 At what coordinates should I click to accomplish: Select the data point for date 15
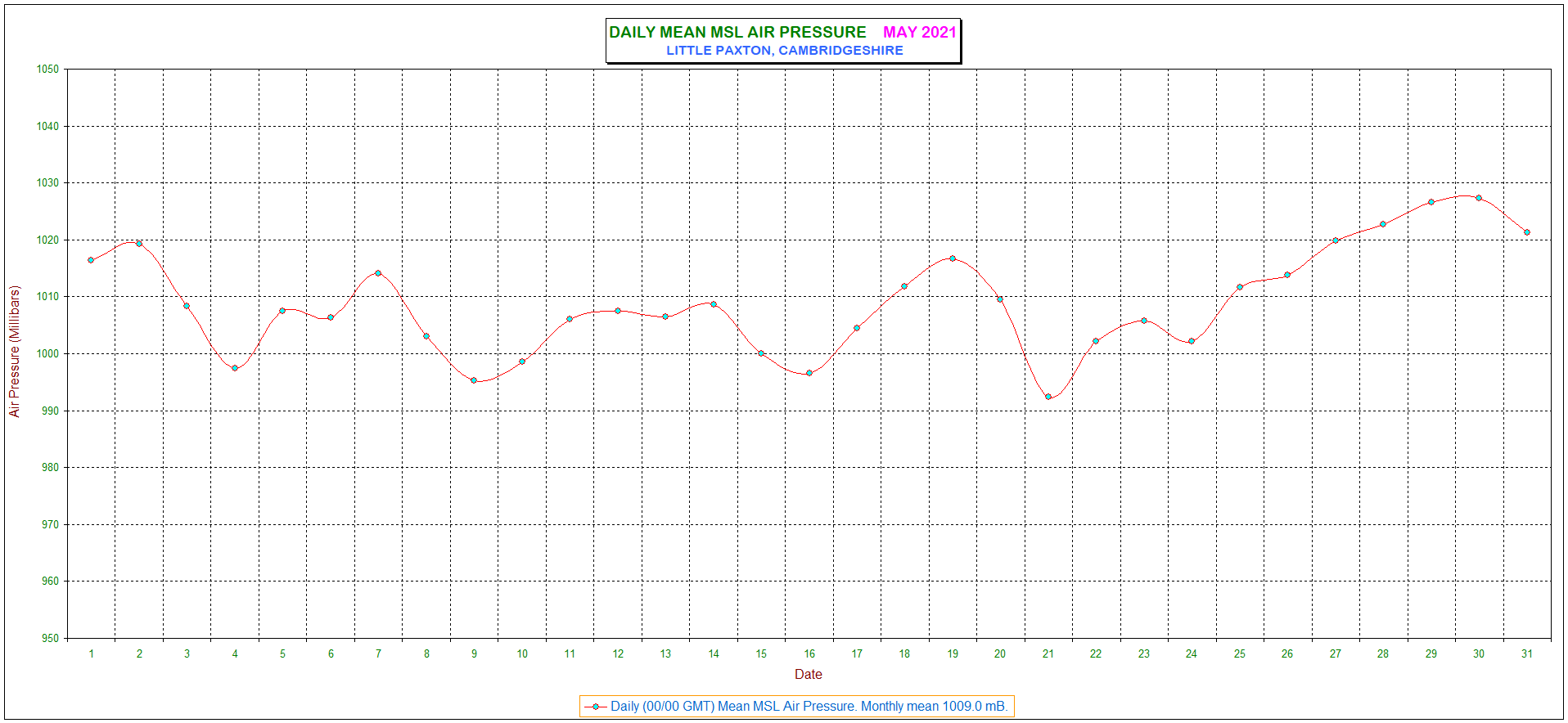[x=761, y=353]
